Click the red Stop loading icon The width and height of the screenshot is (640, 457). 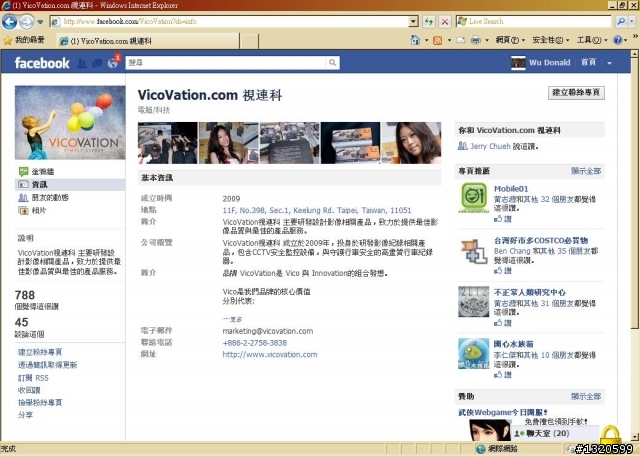point(445,21)
